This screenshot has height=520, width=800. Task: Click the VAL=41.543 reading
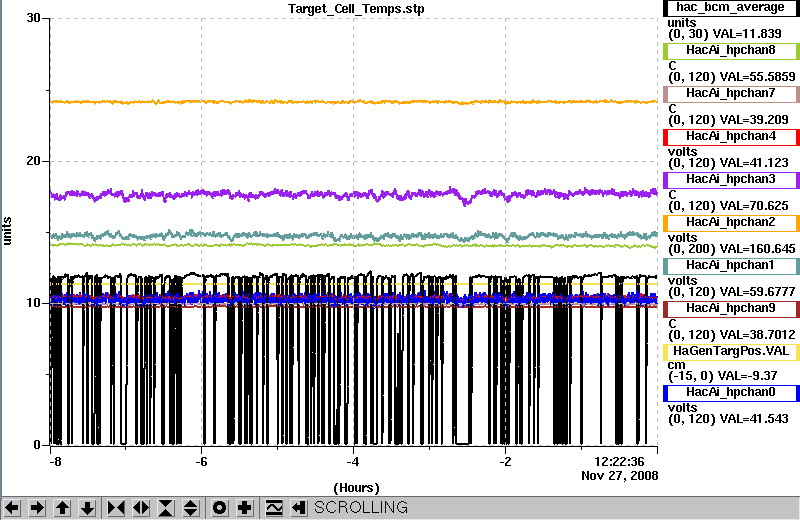(754, 419)
